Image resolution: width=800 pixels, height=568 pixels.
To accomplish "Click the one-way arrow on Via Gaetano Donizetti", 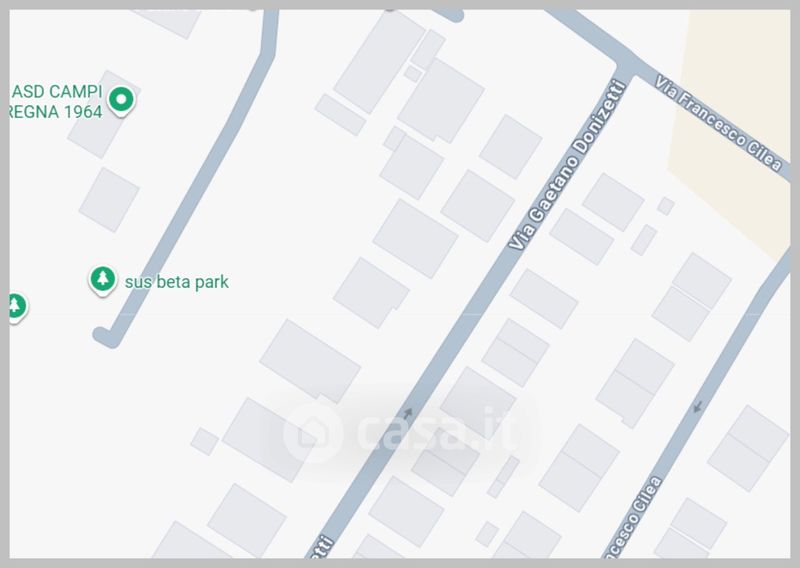I will 408,412.
